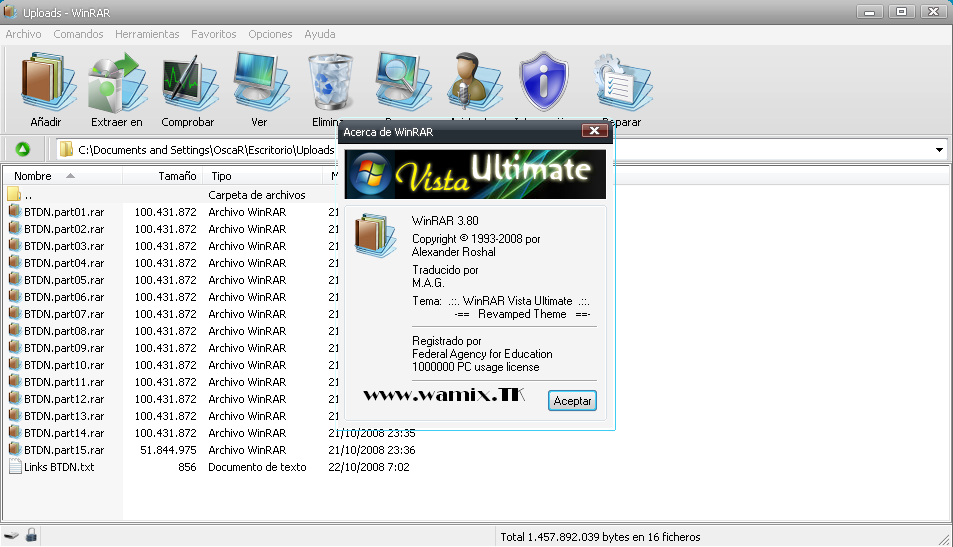The image size is (953, 547).
Task: Click the Reparar toolbar icon
Action: tap(623, 82)
